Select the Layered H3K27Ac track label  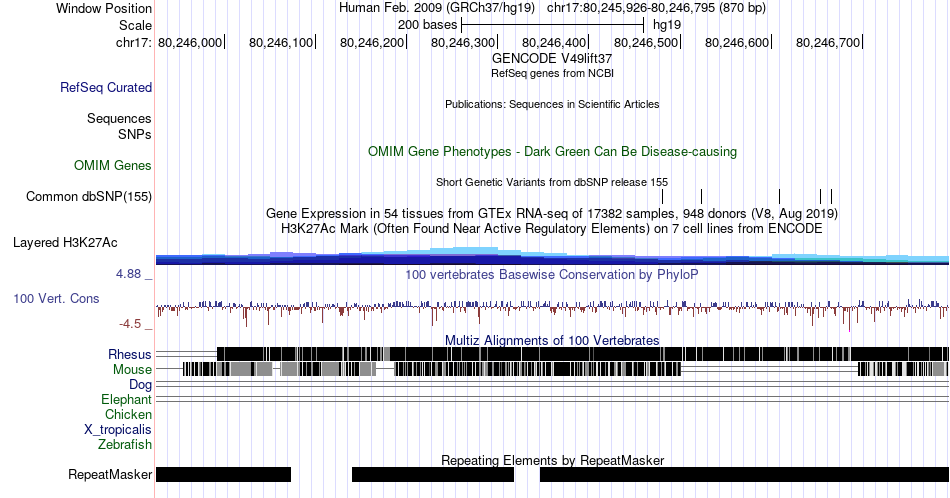65,242
